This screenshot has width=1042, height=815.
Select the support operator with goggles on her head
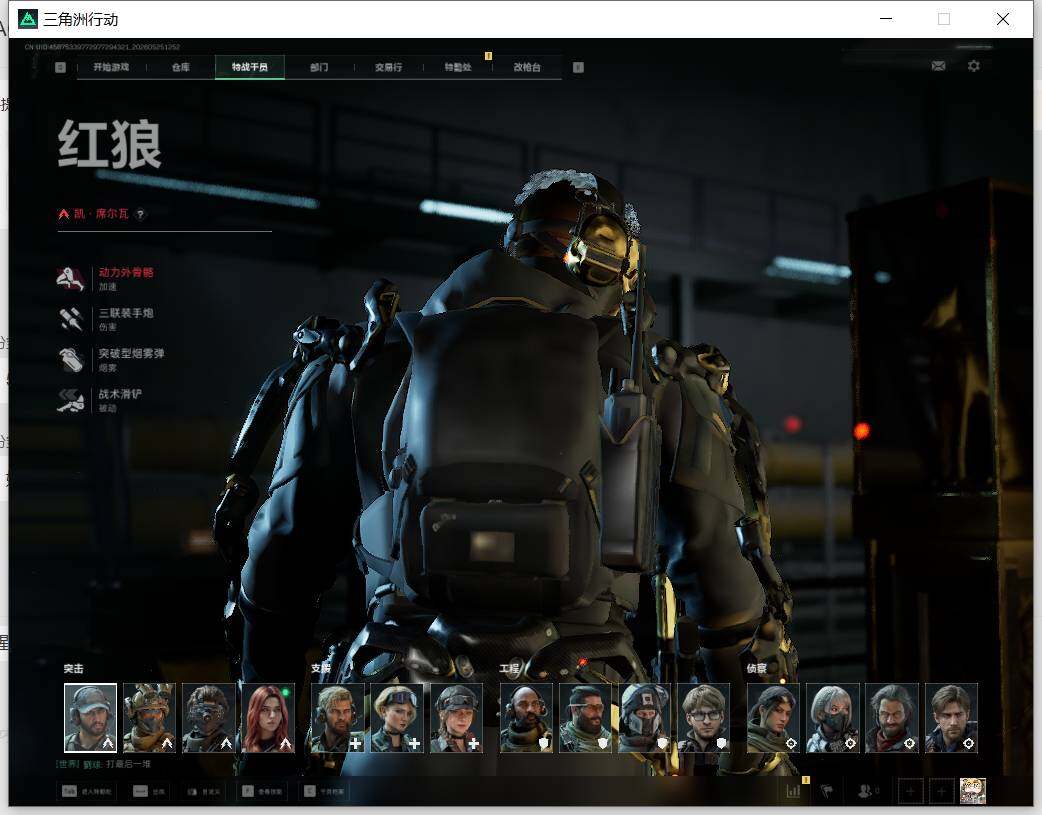pyautogui.click(x=397, y=718)
